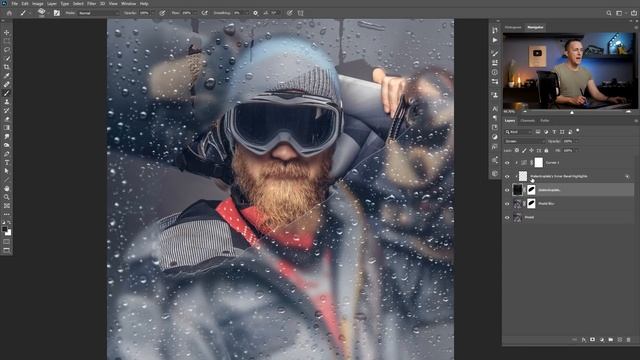Open the Filter menu
Image resolution: width=640 pixels, height=360 pixels.
[91, 4]
